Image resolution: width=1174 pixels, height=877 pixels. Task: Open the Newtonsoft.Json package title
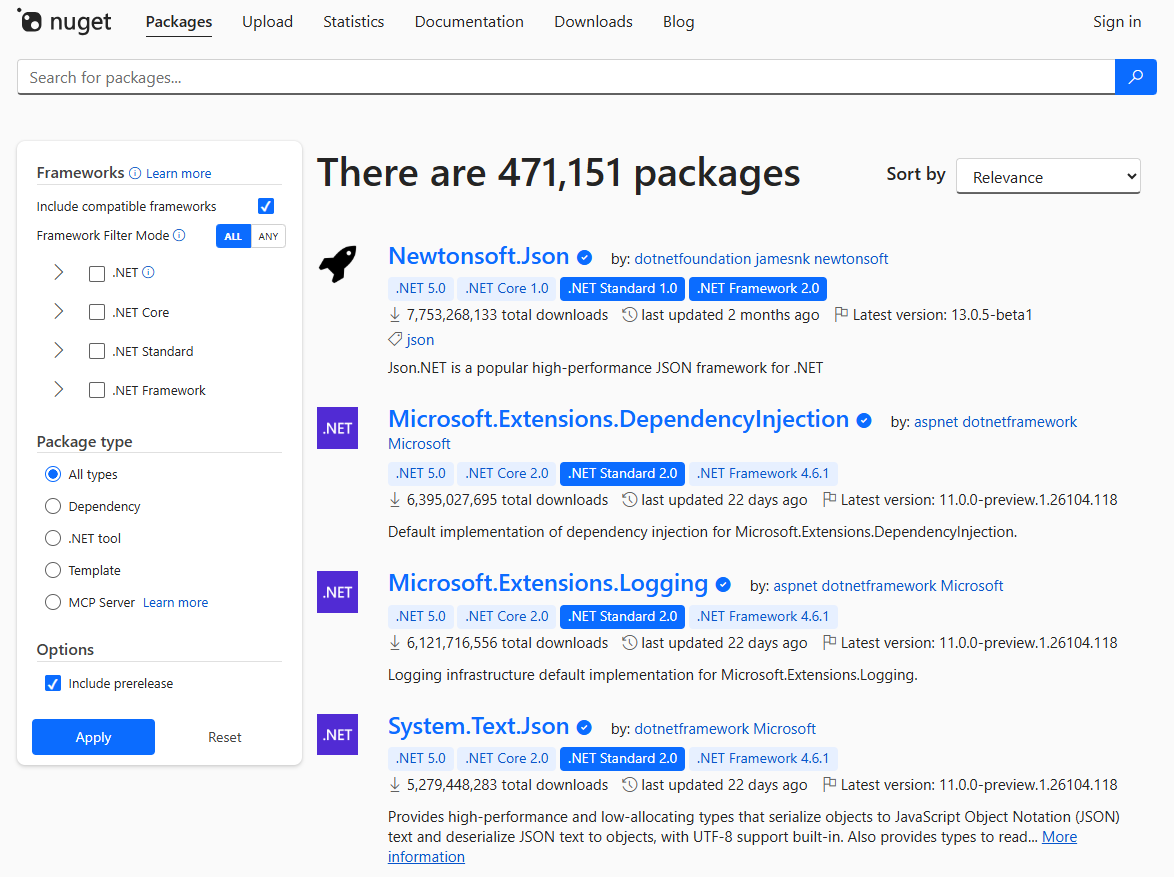(x=478, y=256)
